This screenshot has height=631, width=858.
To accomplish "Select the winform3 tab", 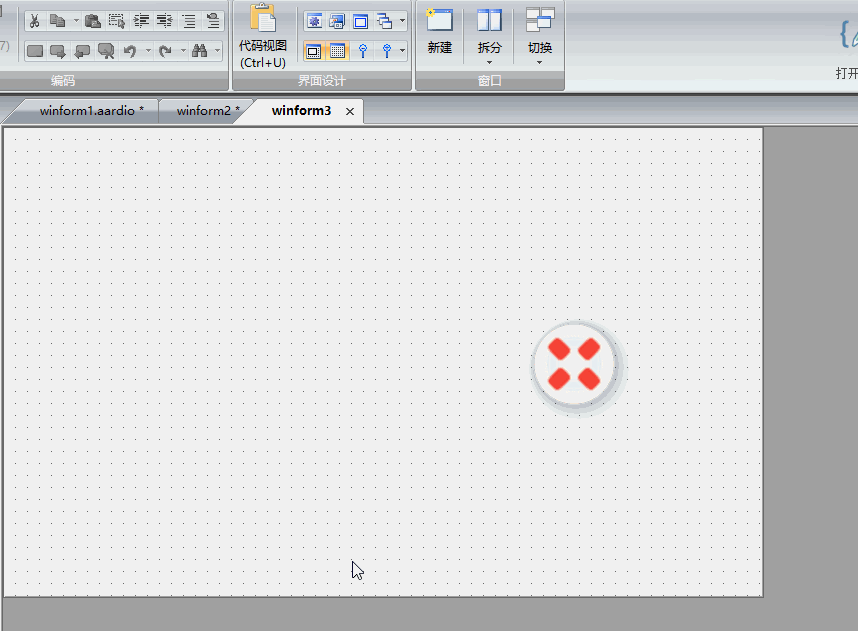I will tap(301, 111).
